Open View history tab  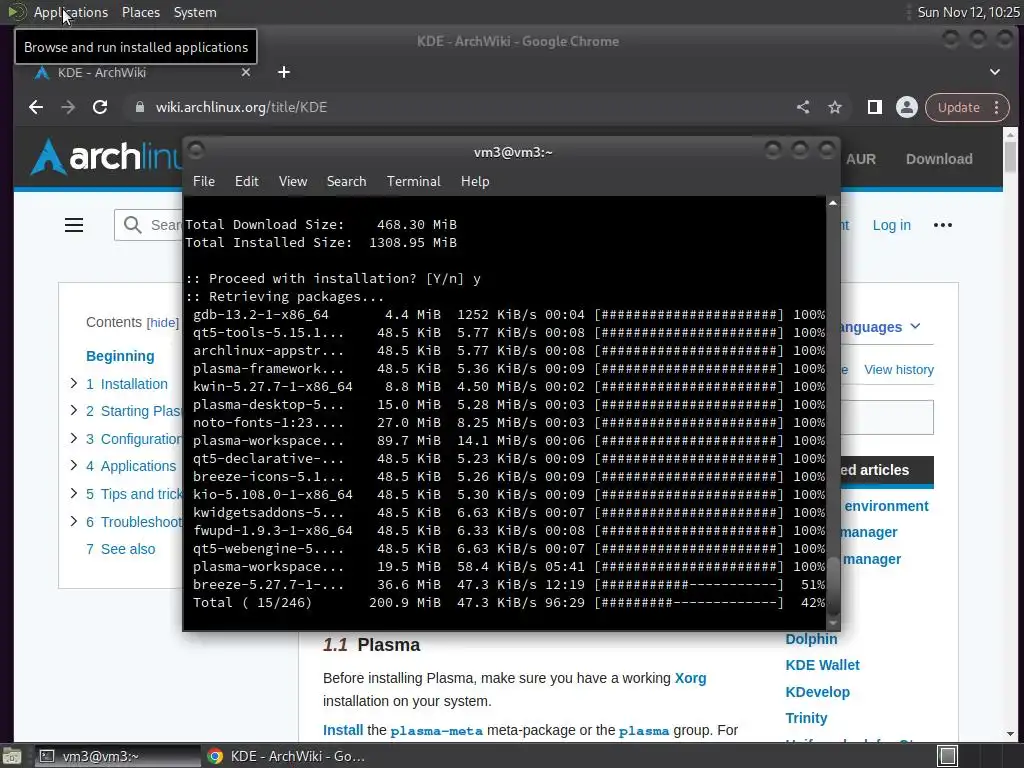coord(899,370)
